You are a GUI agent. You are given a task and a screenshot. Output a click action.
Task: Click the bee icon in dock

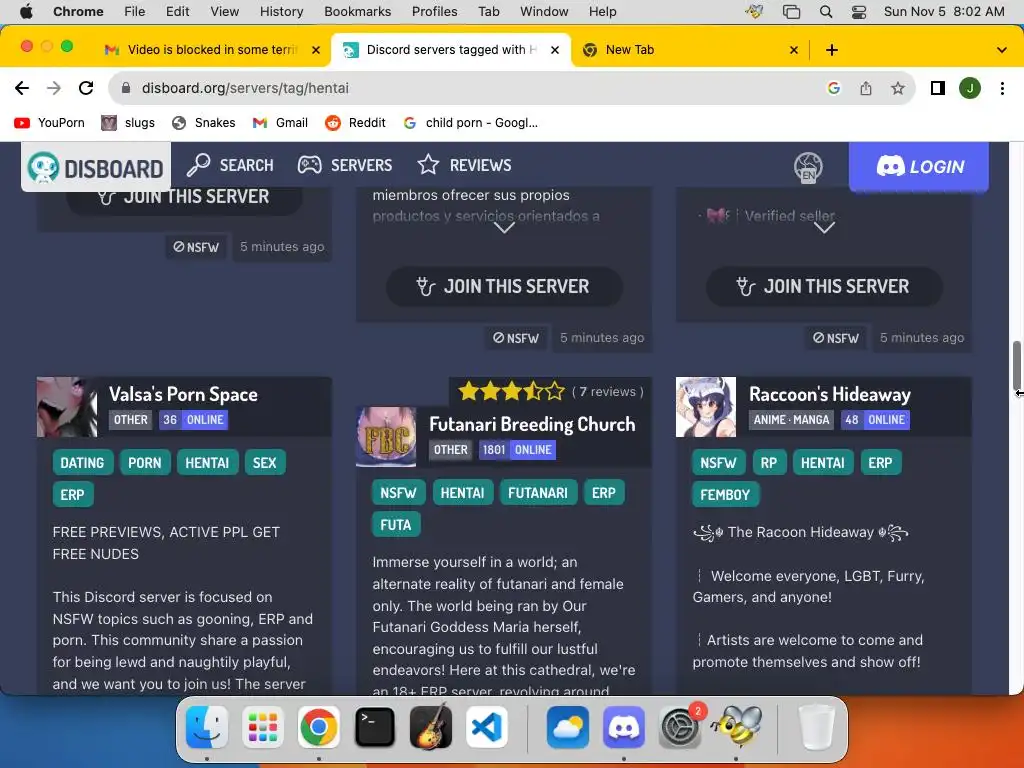[737, 727]
